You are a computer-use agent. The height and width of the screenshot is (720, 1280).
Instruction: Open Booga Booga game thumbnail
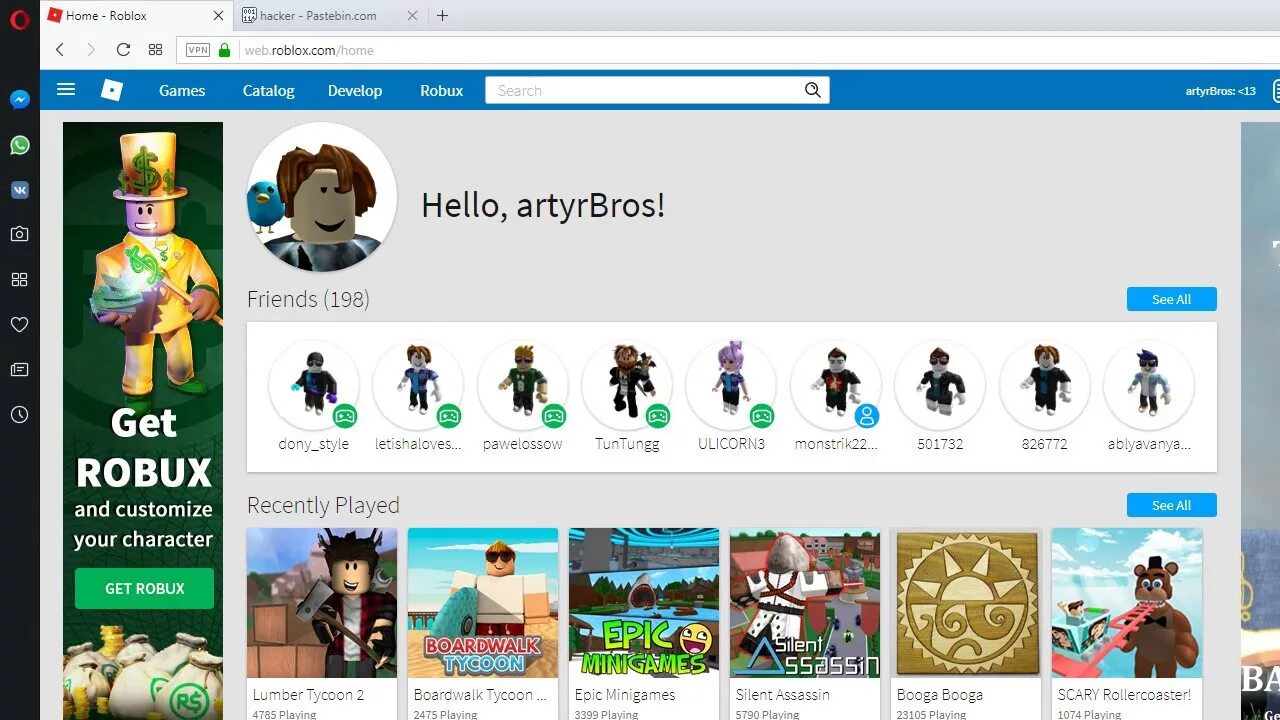click(966, 603)
